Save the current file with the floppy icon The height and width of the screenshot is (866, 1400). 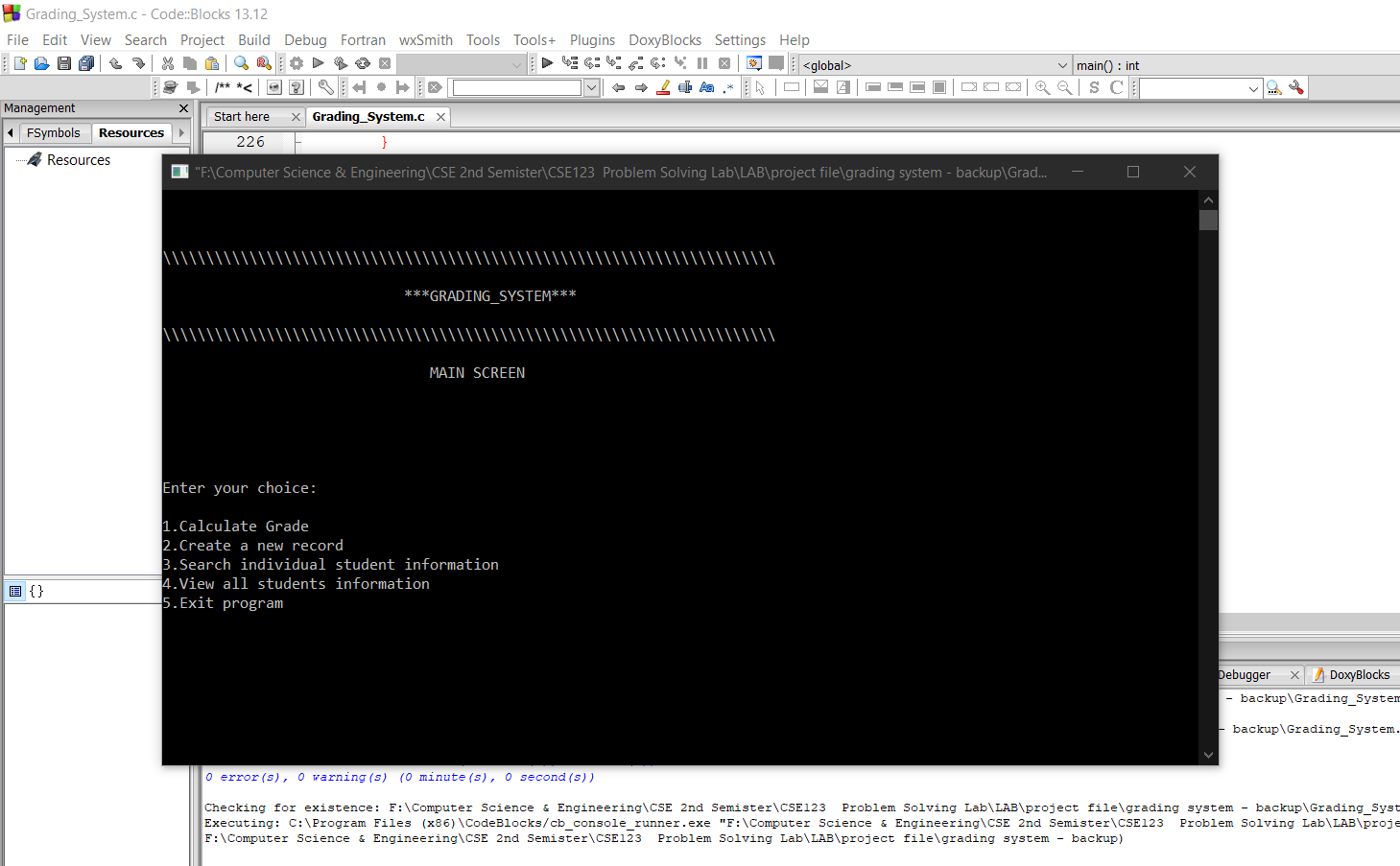pyautogui.click(x=64, y=63)
